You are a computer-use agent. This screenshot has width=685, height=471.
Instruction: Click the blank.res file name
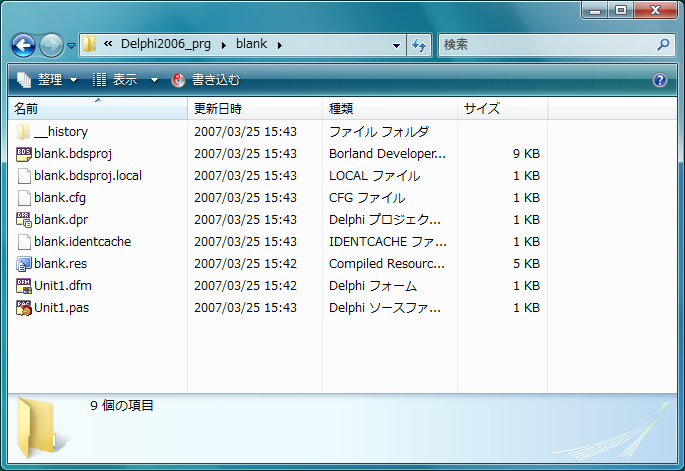point(61,264)
